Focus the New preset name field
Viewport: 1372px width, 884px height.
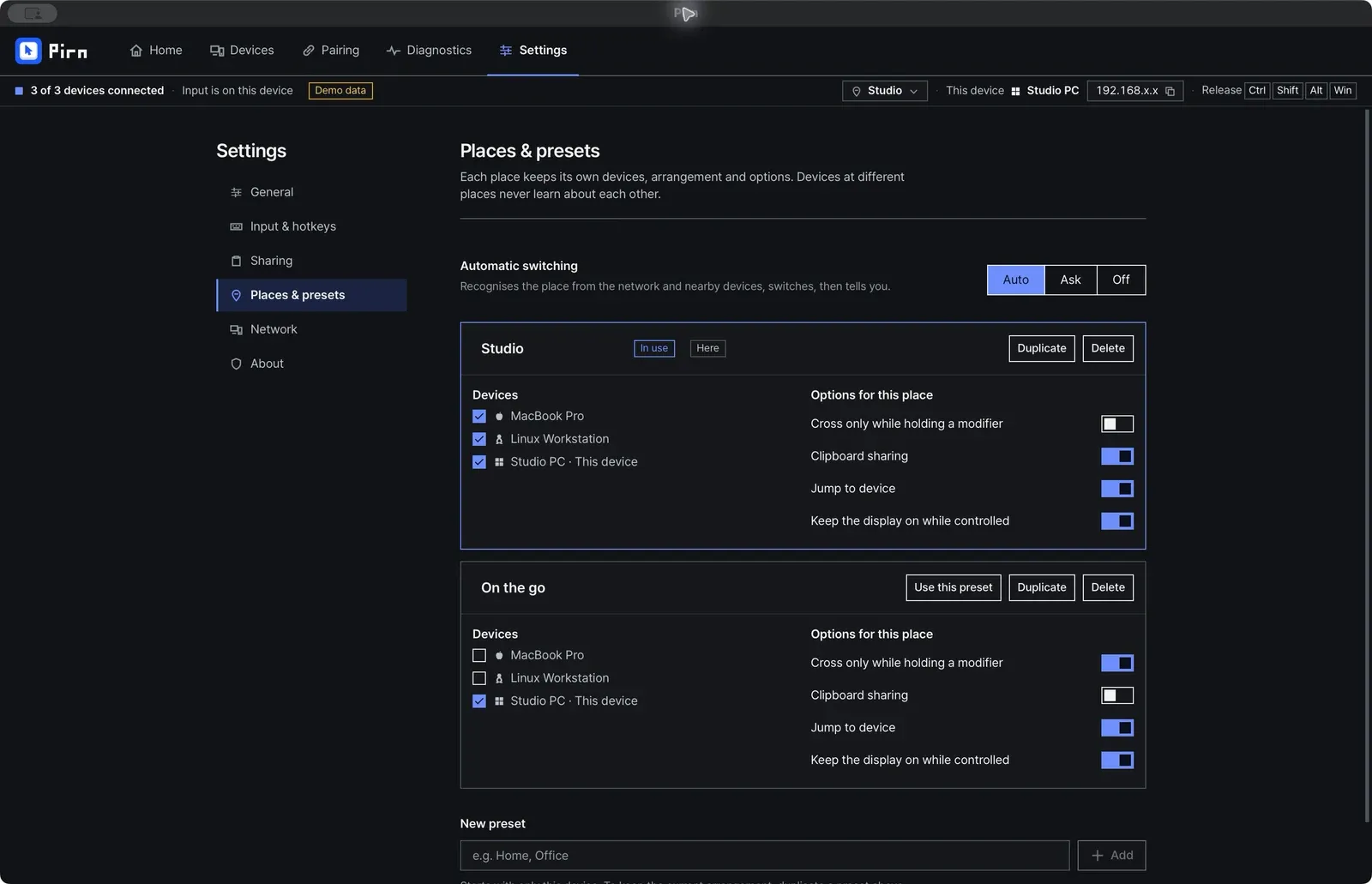point(764,856)
